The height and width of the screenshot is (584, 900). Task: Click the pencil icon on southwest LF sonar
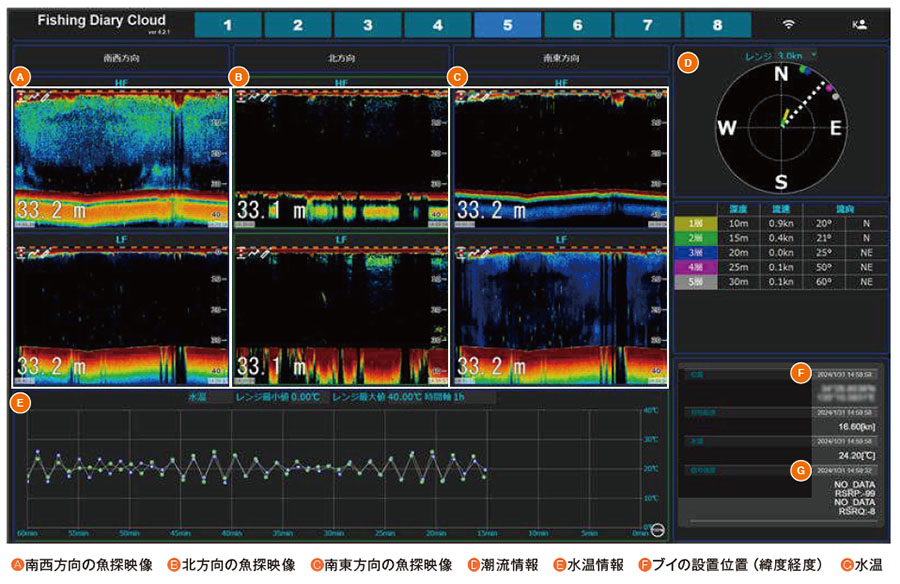(46, 251)
